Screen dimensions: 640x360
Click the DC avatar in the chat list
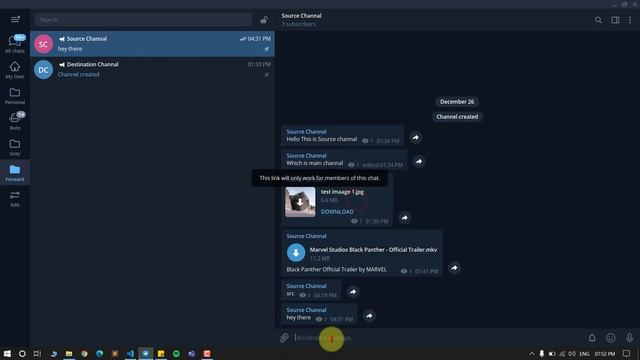pyautogui.click(x=43, y=70)
